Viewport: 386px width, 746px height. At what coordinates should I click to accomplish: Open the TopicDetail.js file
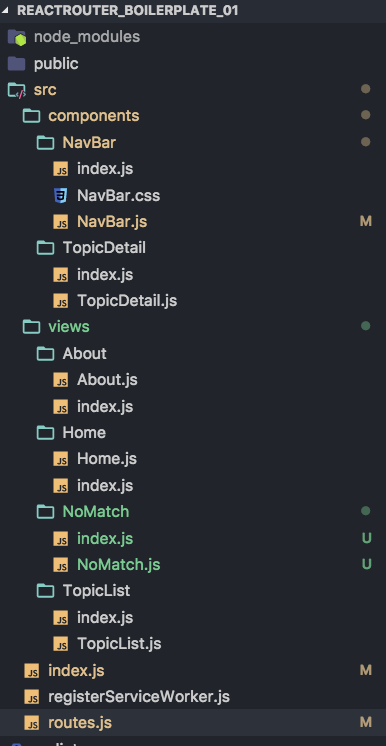coord(127,301)
